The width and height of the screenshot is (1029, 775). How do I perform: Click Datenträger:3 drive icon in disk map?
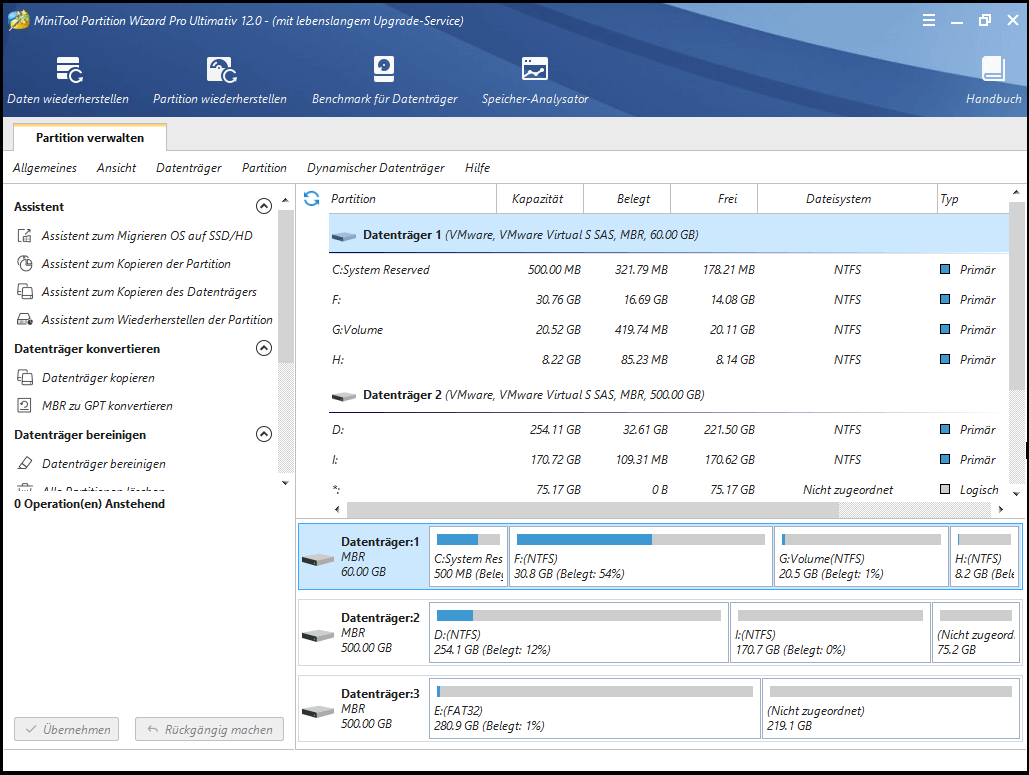coord(318,711)
